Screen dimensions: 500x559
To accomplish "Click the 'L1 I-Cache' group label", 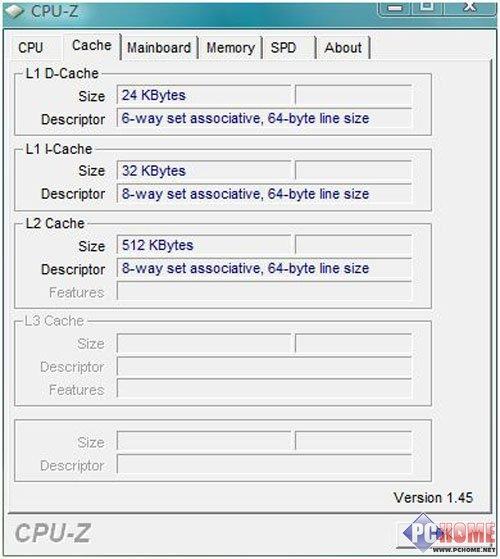I will point(59,149).
